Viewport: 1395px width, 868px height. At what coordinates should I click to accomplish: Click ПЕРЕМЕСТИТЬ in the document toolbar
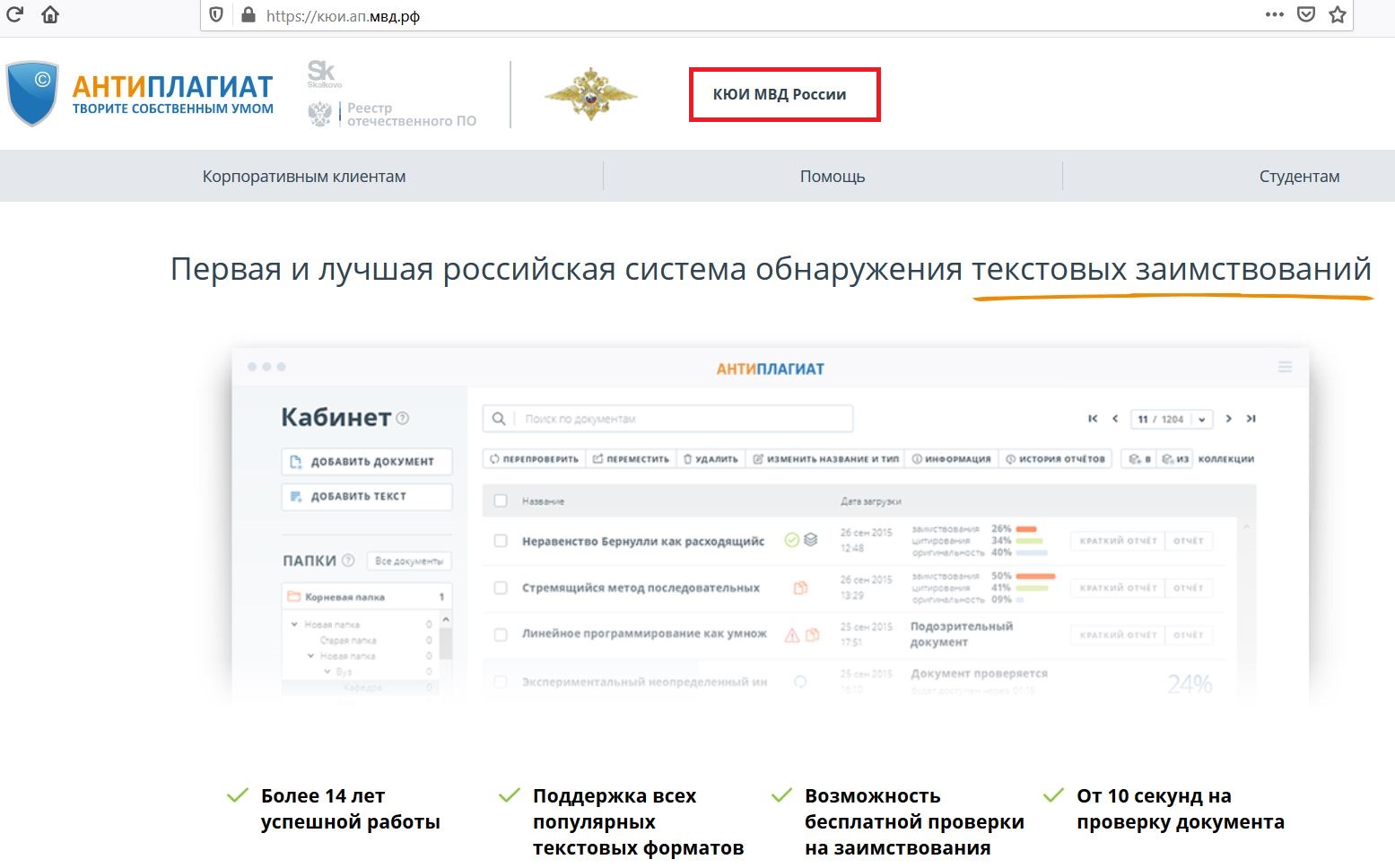[x=631, y=459]
